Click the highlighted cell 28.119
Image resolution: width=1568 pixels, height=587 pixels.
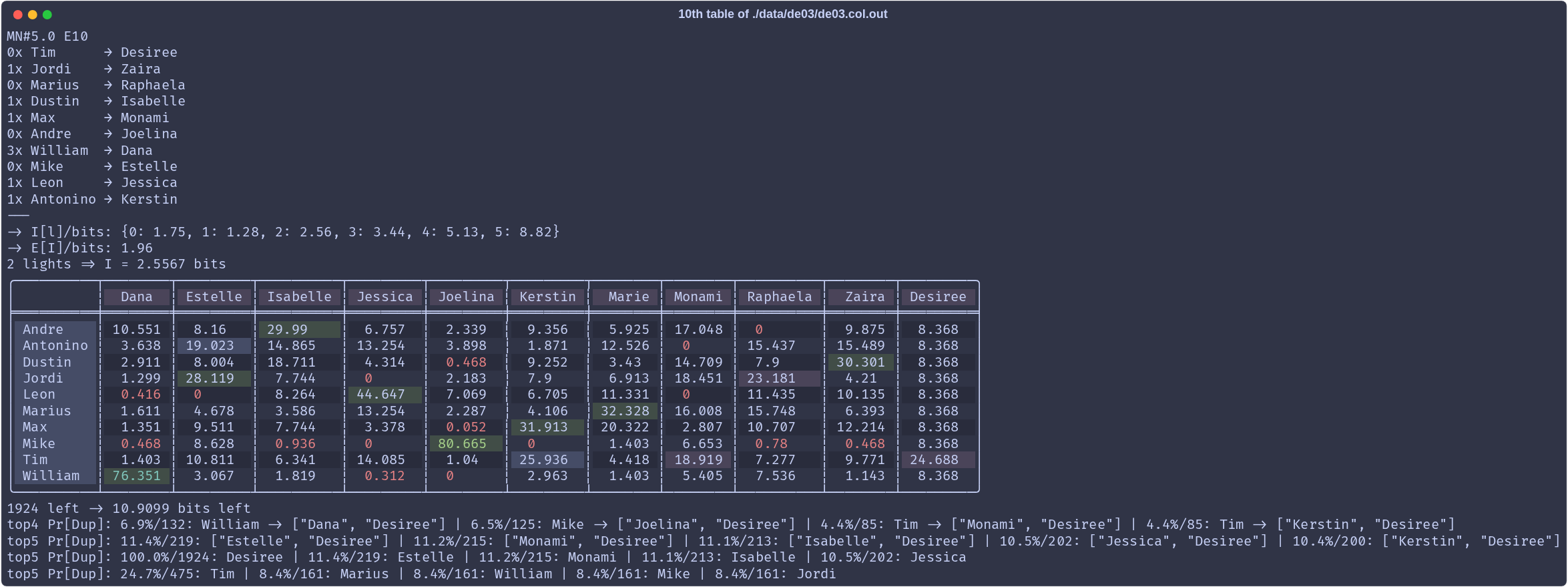pyautogui.click(x=214, y=378)
